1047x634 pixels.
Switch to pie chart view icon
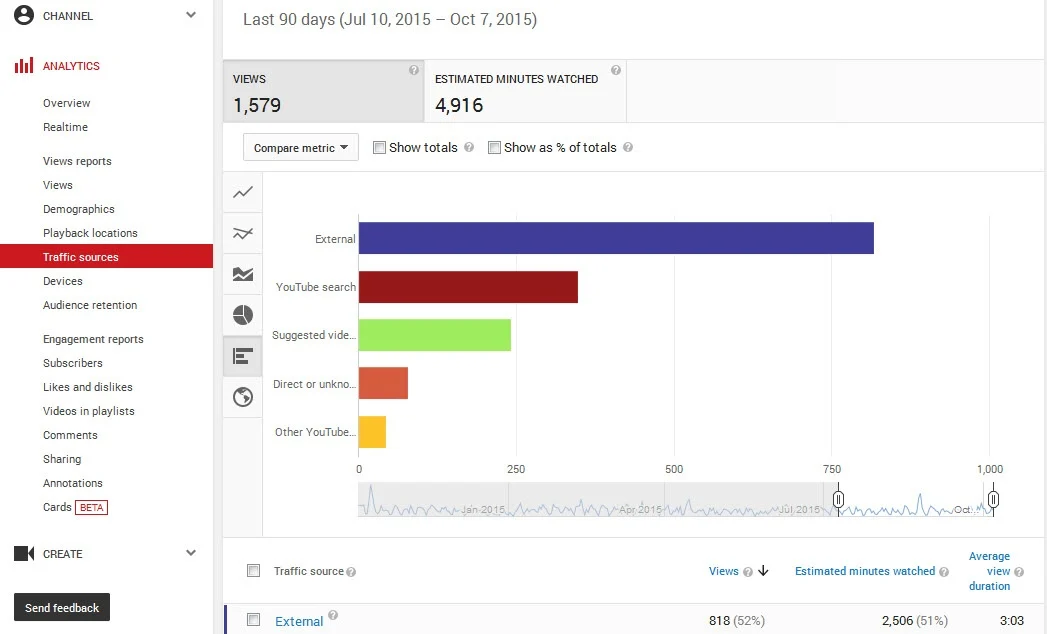pyautogui.click(x=243, y=315)
